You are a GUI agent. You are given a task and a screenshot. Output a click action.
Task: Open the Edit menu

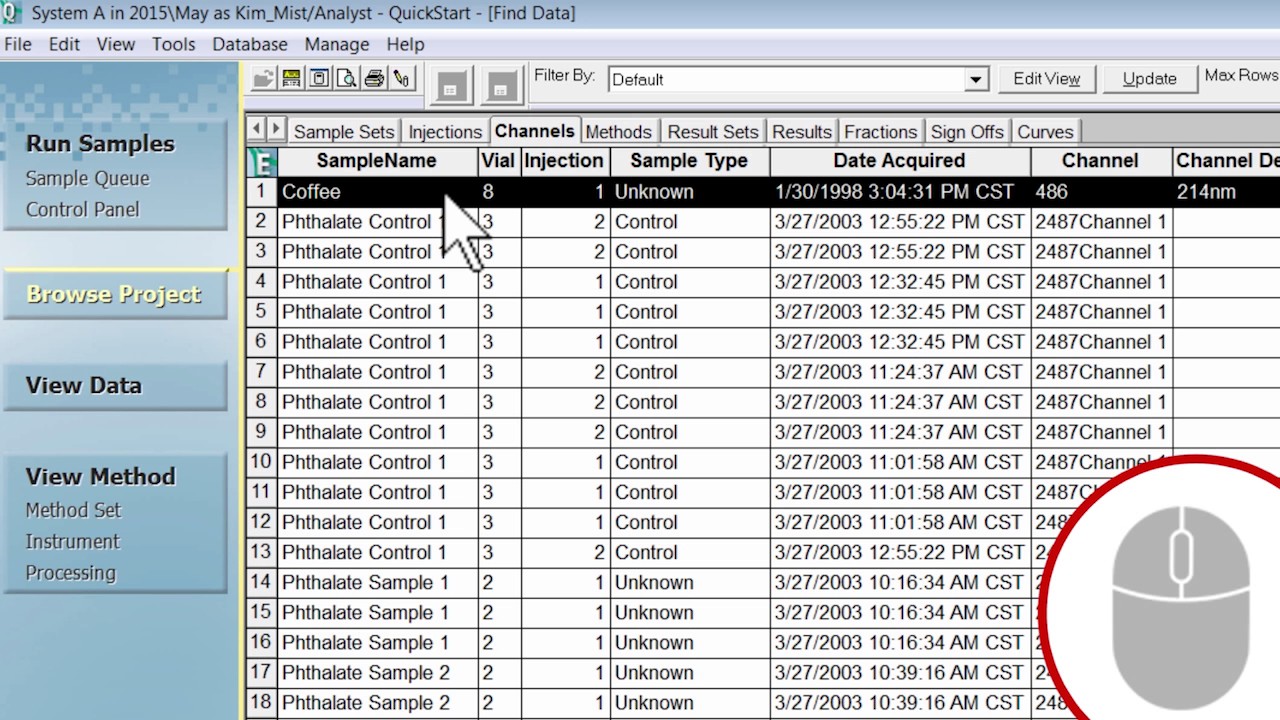[x=64, y=44]
